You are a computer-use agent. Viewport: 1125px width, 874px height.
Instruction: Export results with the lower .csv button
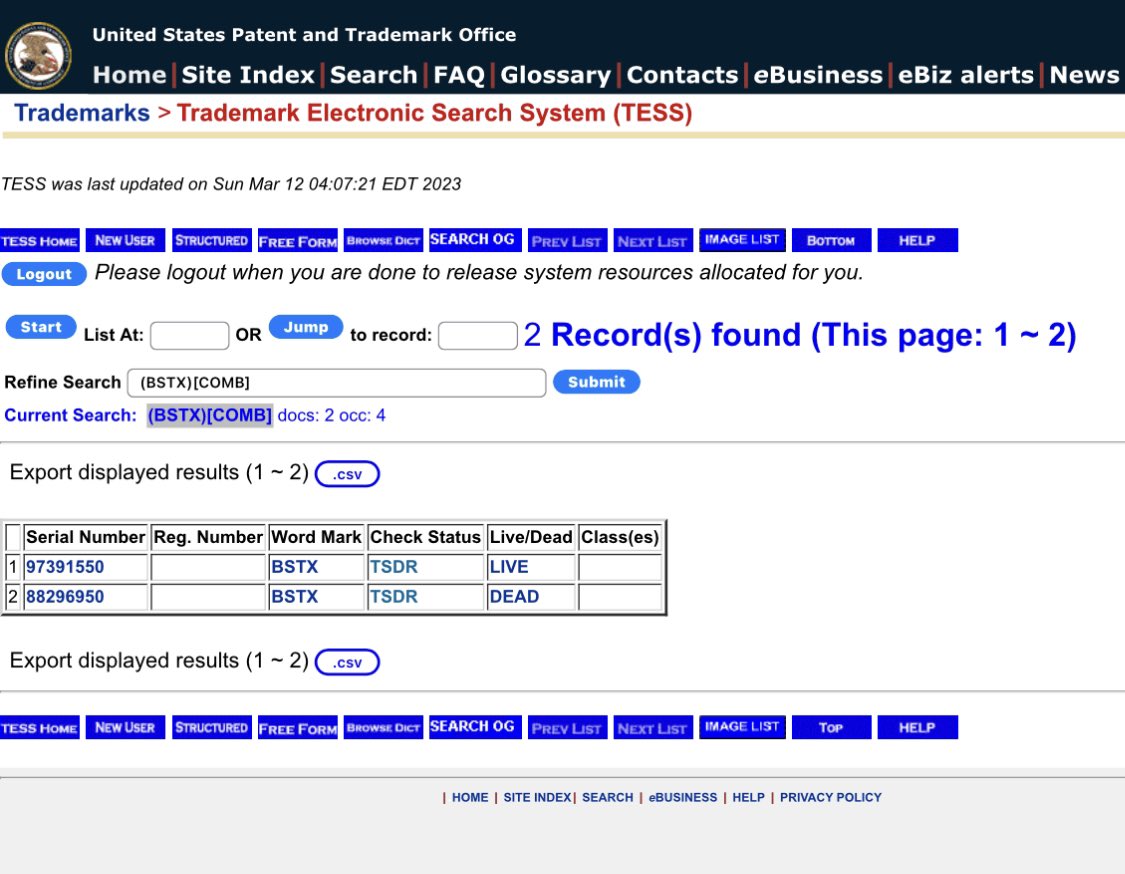click(347, 662)
